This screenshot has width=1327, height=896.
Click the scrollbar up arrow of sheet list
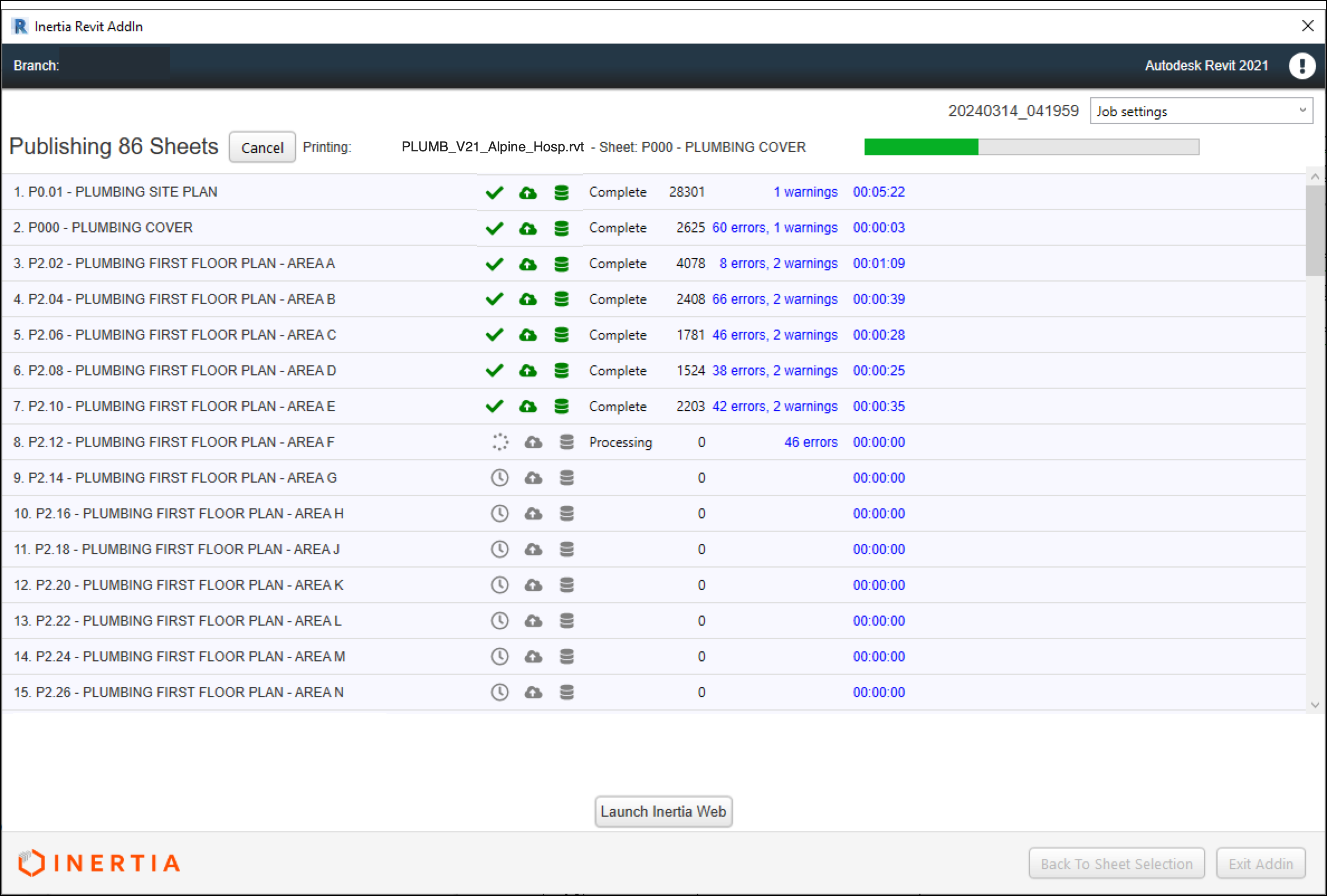pos(1315,177)
